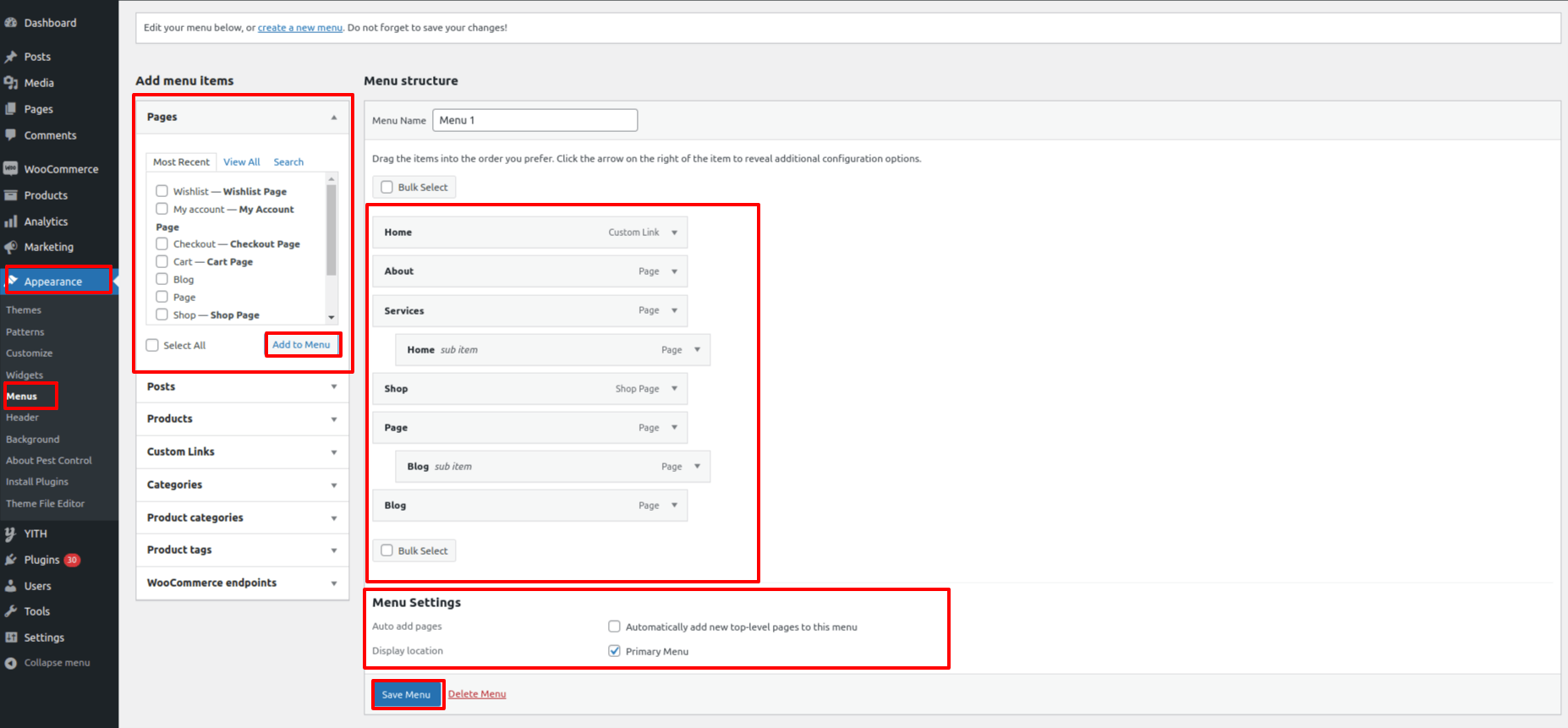1568x728 pixels.
Task: Open the Analytics bar chart icon
Action: (11, 222)
